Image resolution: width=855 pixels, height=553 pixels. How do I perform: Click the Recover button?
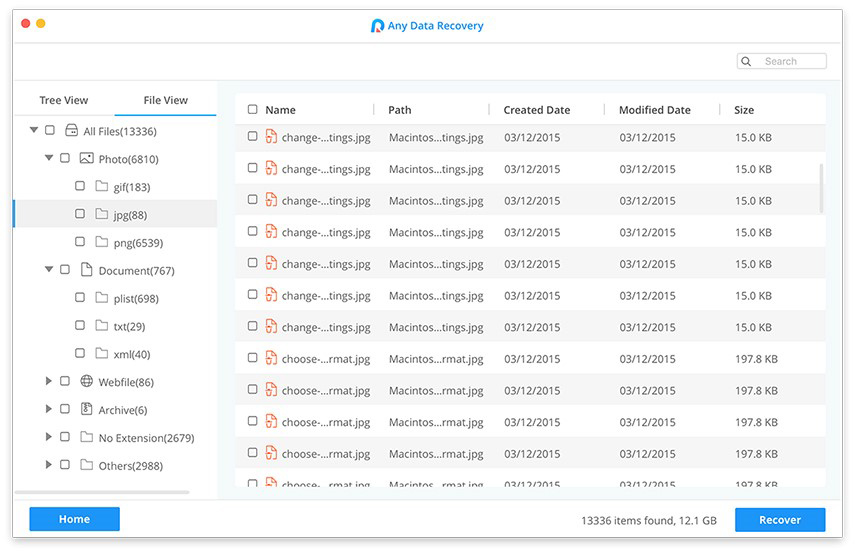click(x=780, y=520)
